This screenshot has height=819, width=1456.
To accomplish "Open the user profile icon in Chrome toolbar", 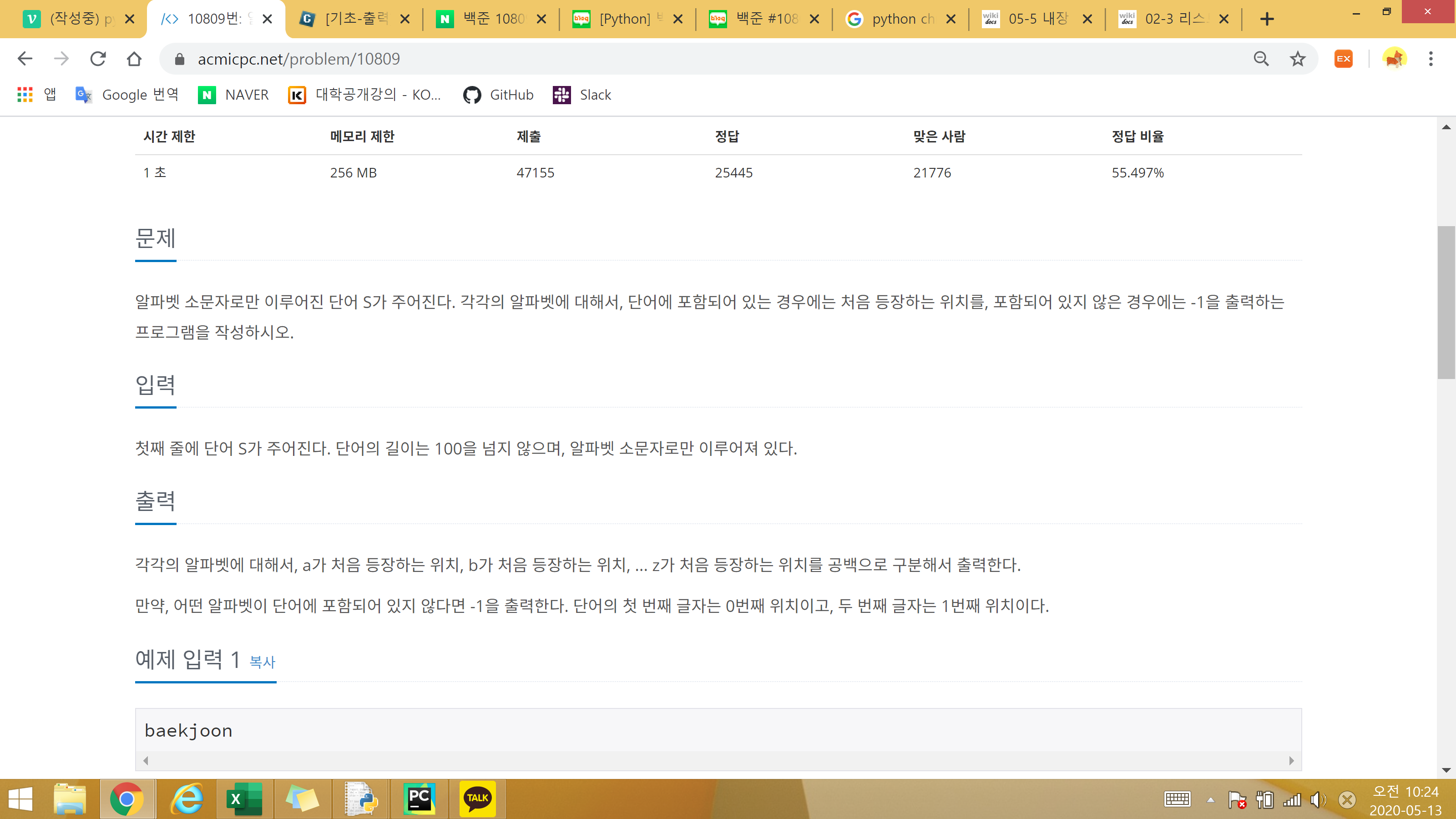I will (x=1395, y=58).
